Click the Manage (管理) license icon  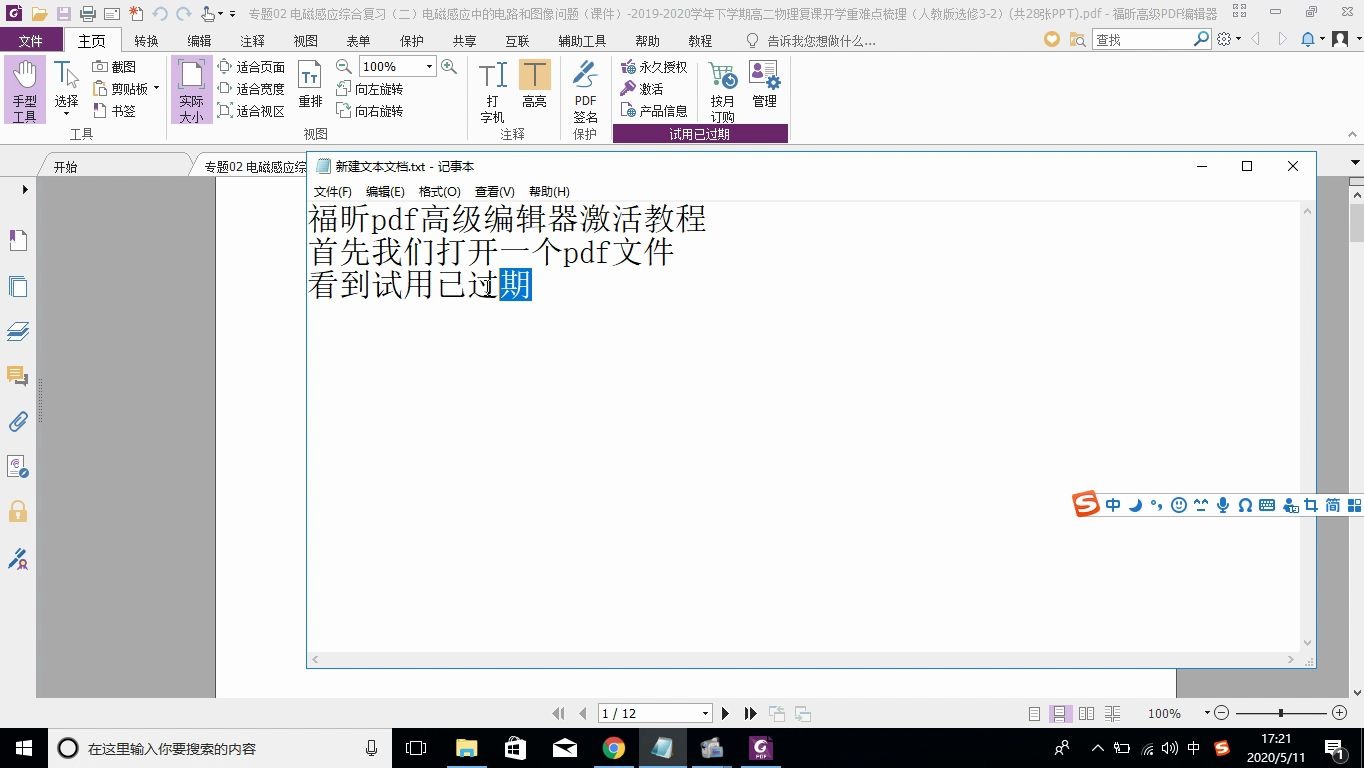point(764,84)
